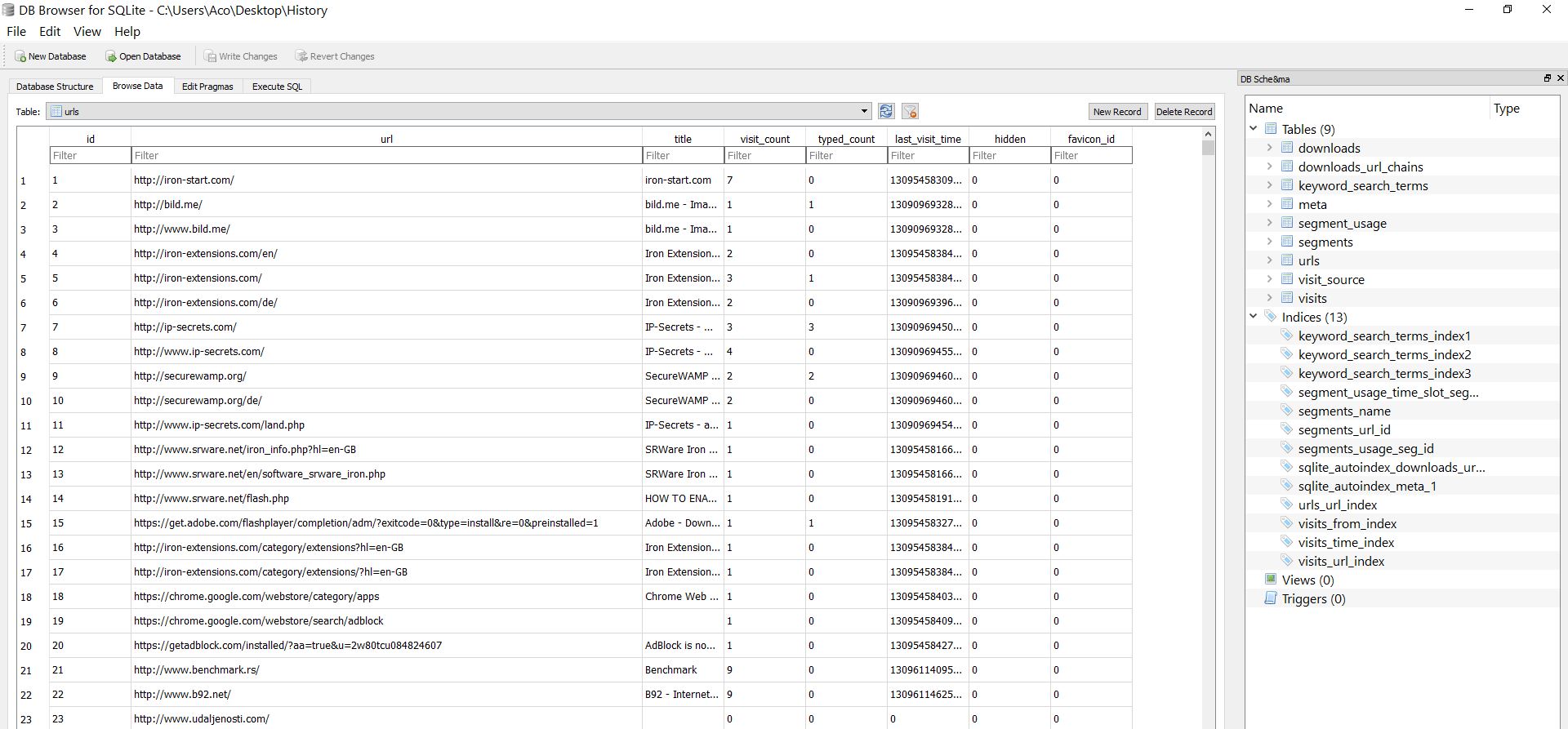Click the clear all filters icon
Screen dimensions: 1568x729
(x=910, y=111)
